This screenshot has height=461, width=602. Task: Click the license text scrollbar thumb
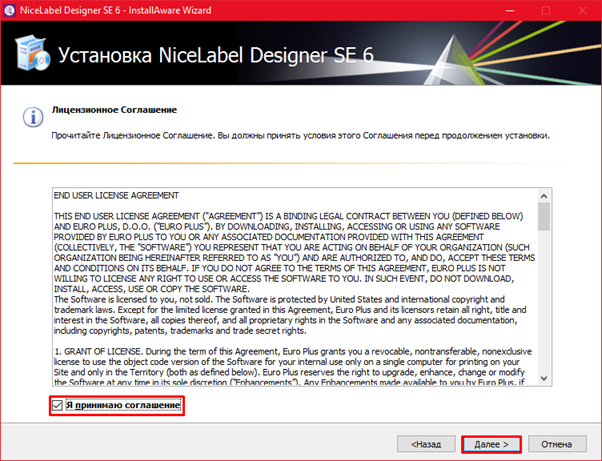click(544, 216)
